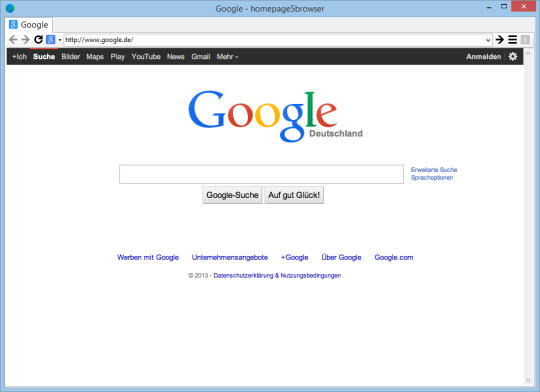Click the scrollbar up arrow
This screenshot has height=392, width=540.
click(528, 54)
